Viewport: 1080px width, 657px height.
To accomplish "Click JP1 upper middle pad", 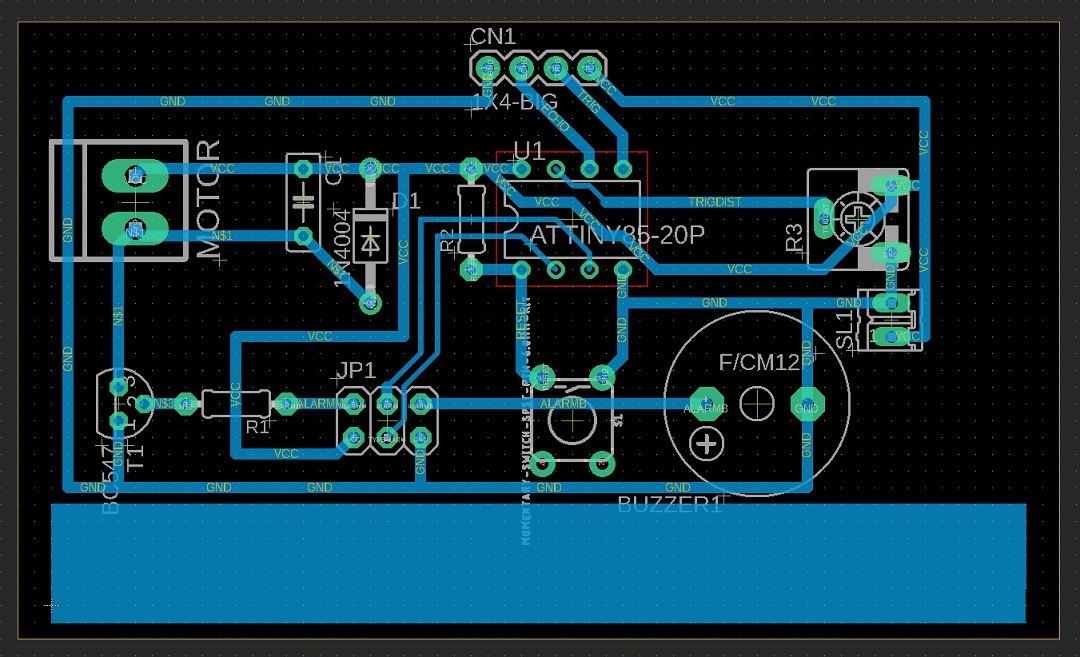I will [x=387, y=404].
